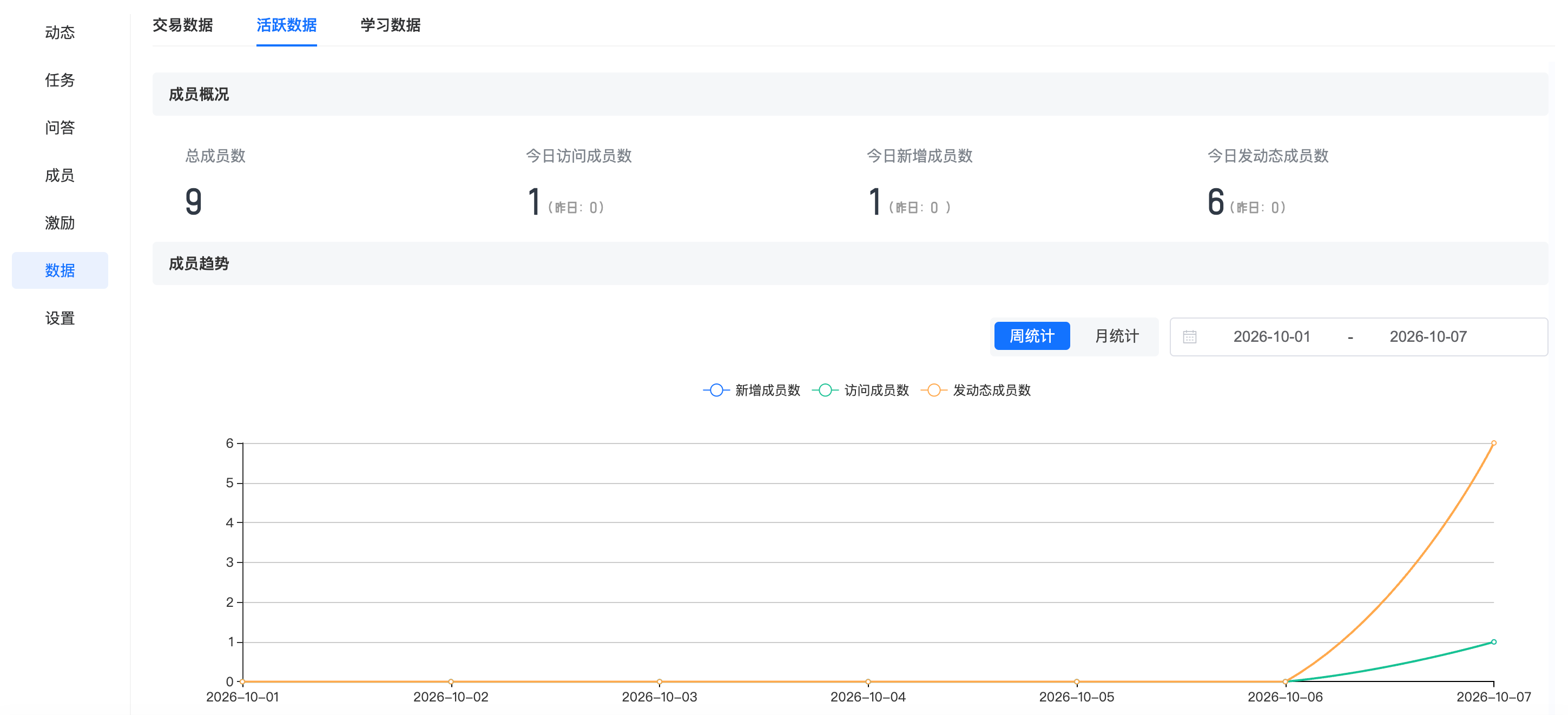
Task: Switch to the 交易数据 tab
Action: (183, 25)
